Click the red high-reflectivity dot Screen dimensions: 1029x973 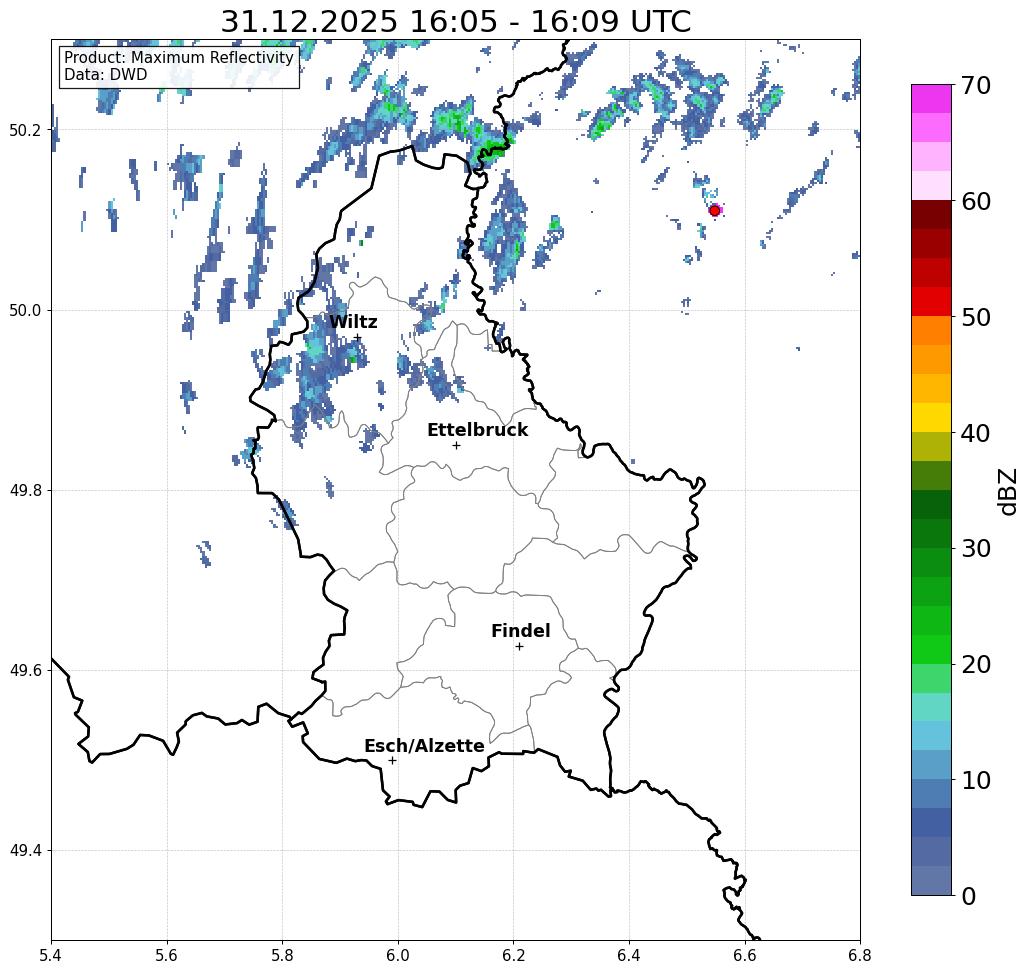pyautogui.click(x=715, y=211)
